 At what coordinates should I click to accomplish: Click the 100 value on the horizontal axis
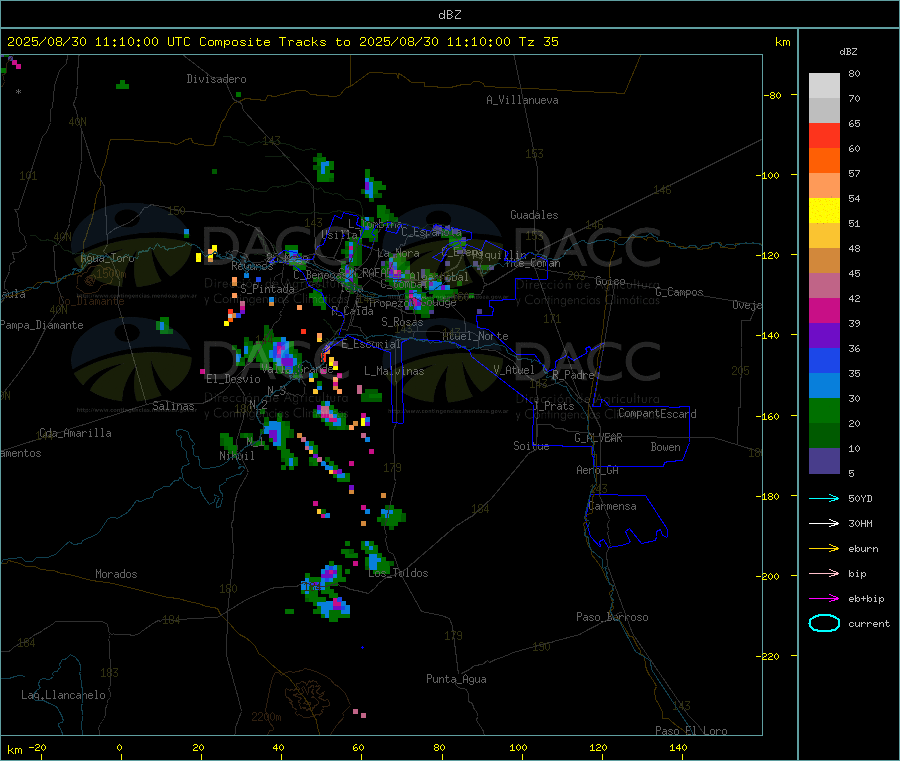point(518,747)
